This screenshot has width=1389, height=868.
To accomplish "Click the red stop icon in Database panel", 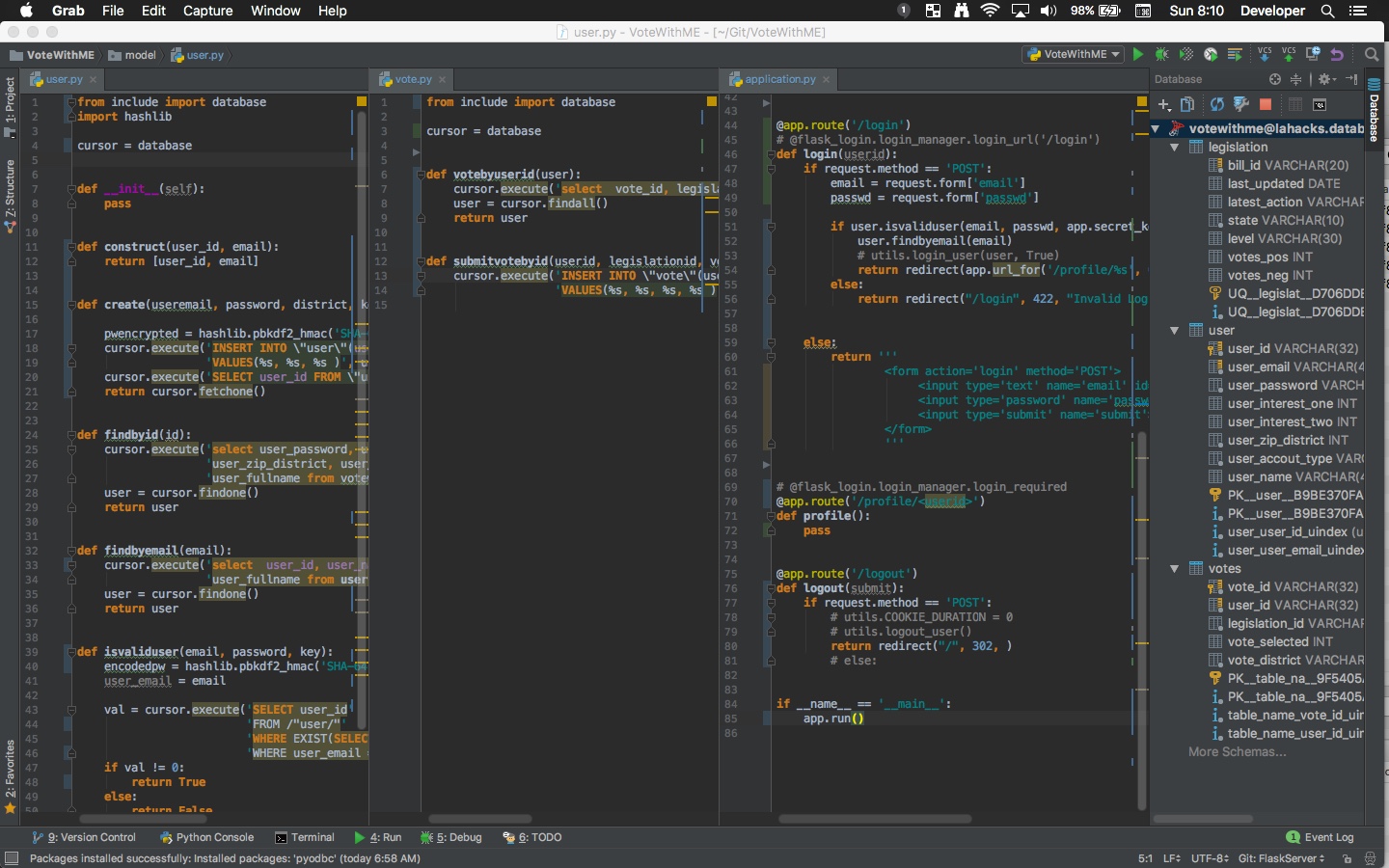I will (1266, 104).
